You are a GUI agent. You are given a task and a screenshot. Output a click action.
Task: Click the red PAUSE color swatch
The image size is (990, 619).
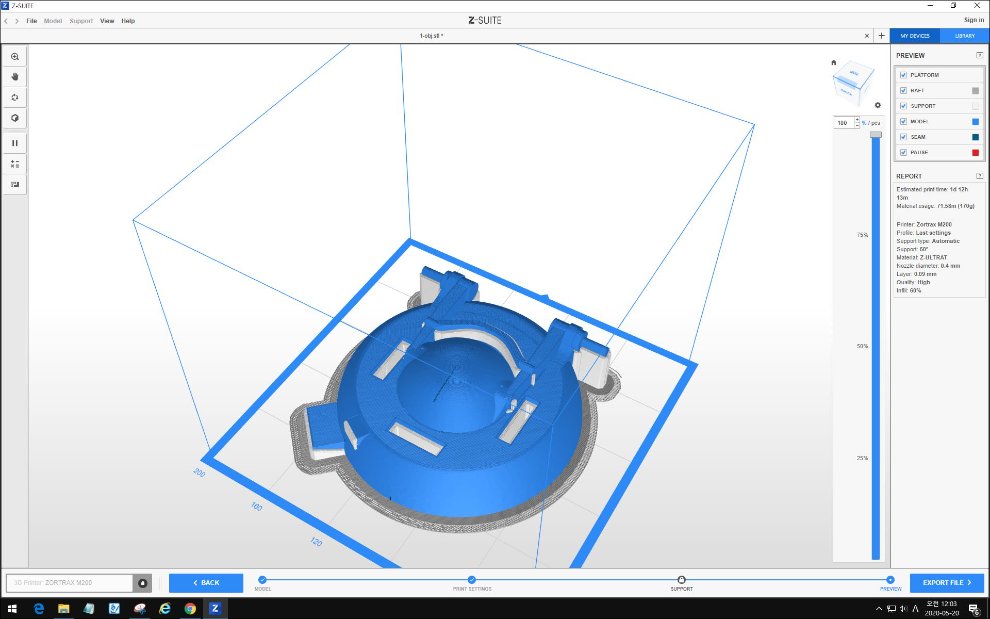point(976,152)
